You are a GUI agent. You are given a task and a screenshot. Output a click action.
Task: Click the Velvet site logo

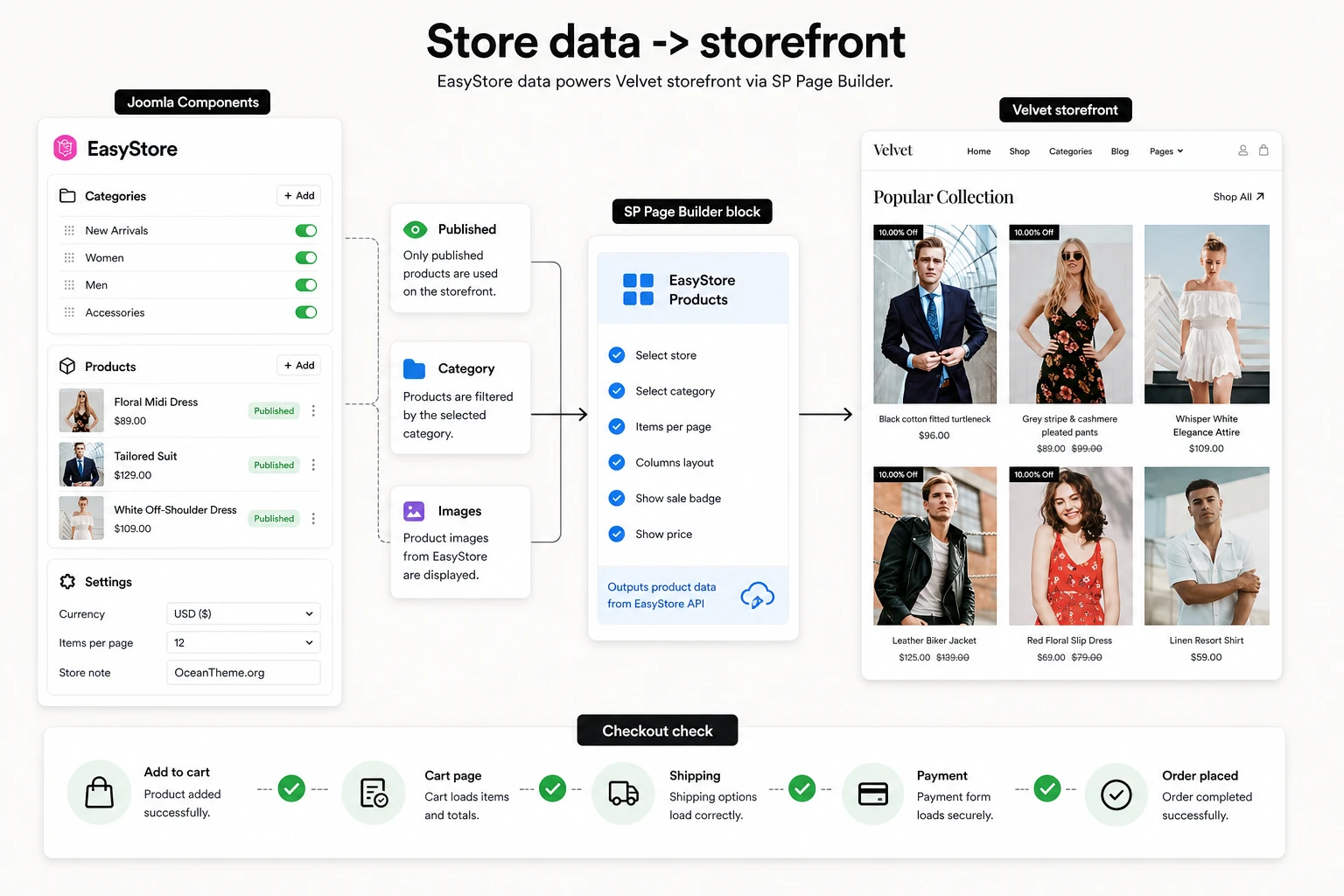(892, 150)
